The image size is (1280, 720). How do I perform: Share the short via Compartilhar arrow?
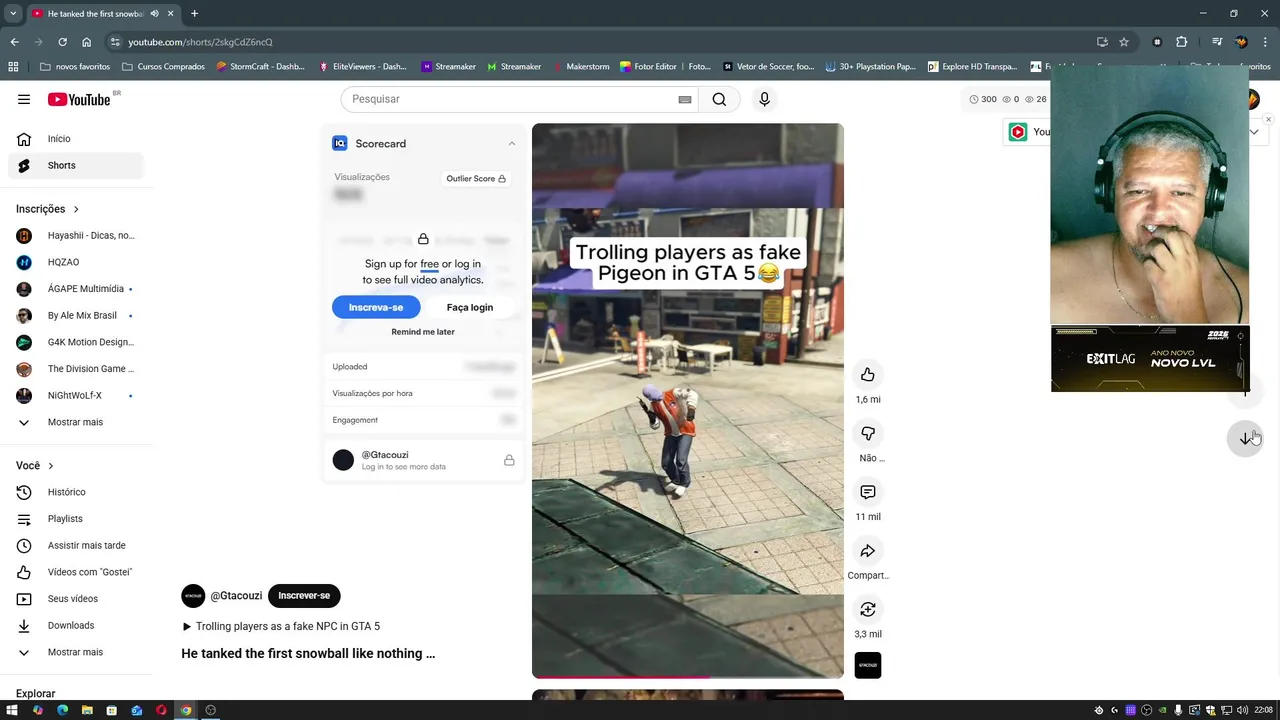pos(868,551)
